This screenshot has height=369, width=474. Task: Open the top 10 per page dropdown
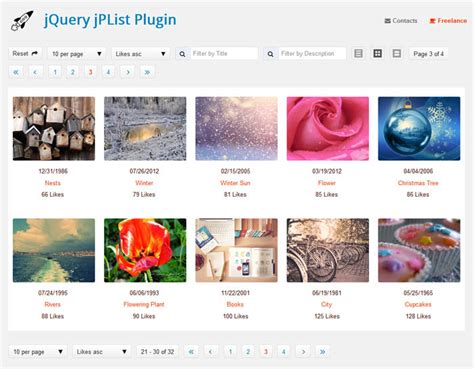click(x=76, y=54)
